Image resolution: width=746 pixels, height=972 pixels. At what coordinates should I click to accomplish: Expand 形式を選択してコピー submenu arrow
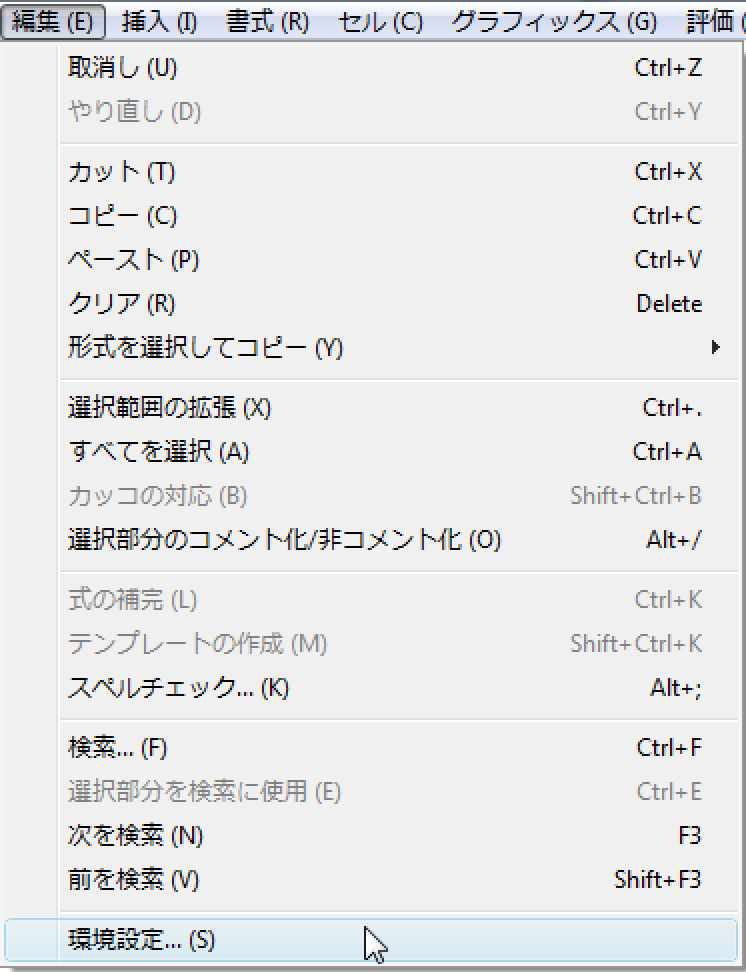[x=716, y=347]
